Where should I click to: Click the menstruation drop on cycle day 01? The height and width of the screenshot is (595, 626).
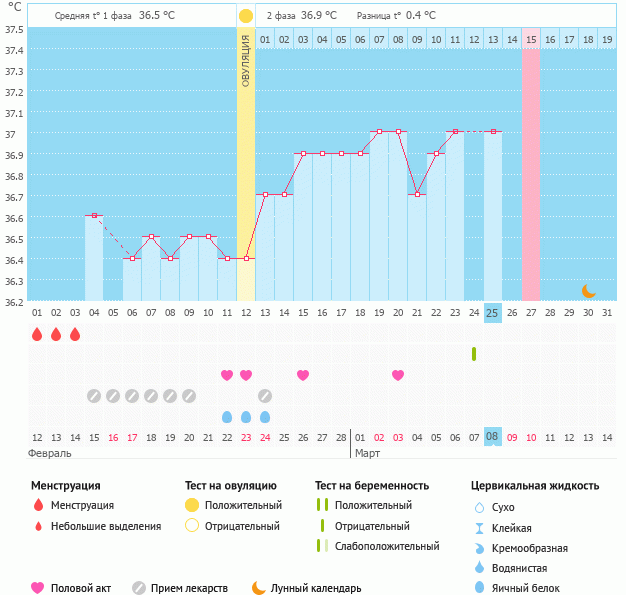(37, 334)
